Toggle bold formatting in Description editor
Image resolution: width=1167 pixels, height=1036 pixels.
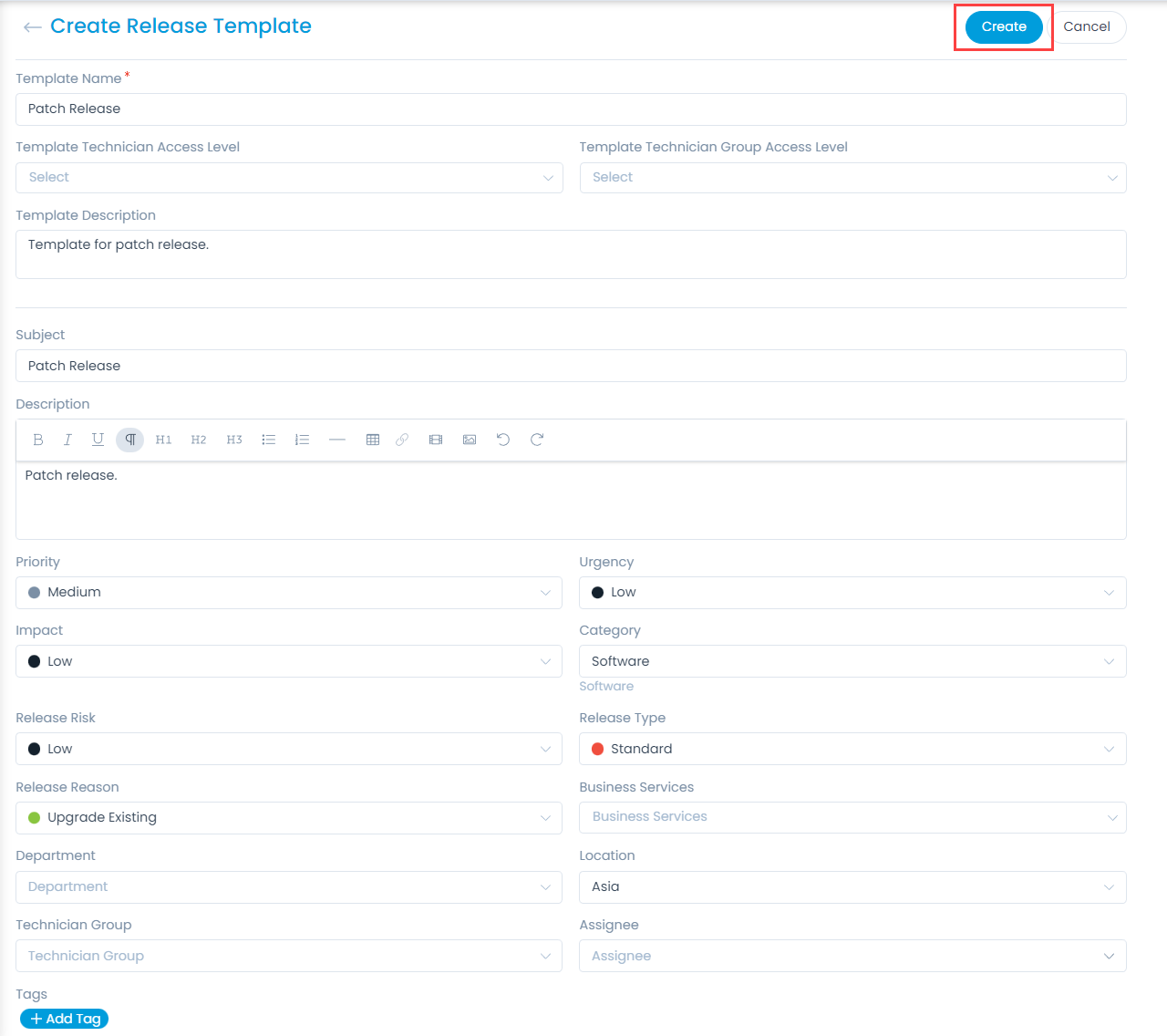pyautogui.click(x=38, y=440)
